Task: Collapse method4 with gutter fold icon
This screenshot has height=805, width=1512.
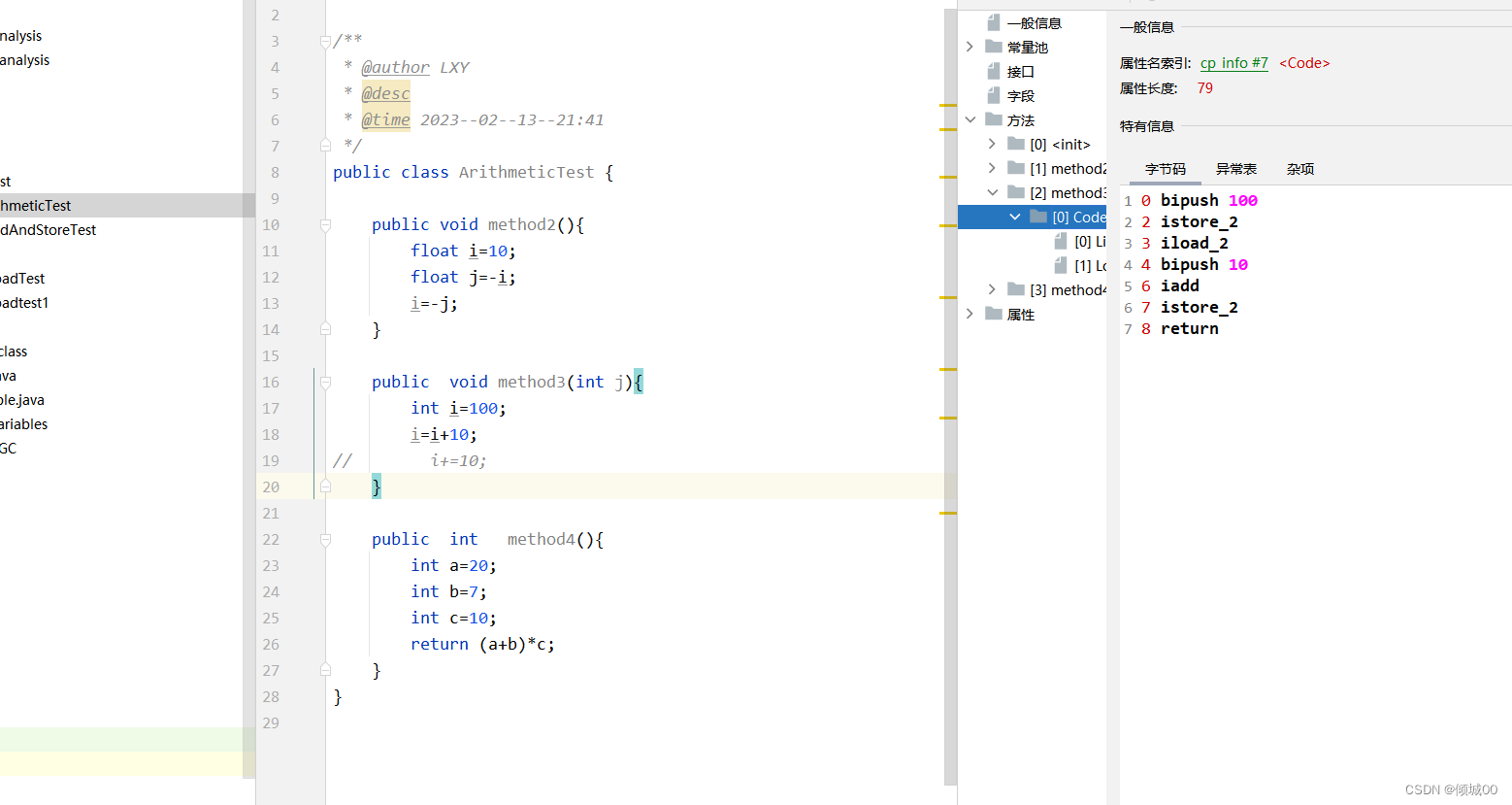Action: (x=325, y=540)
